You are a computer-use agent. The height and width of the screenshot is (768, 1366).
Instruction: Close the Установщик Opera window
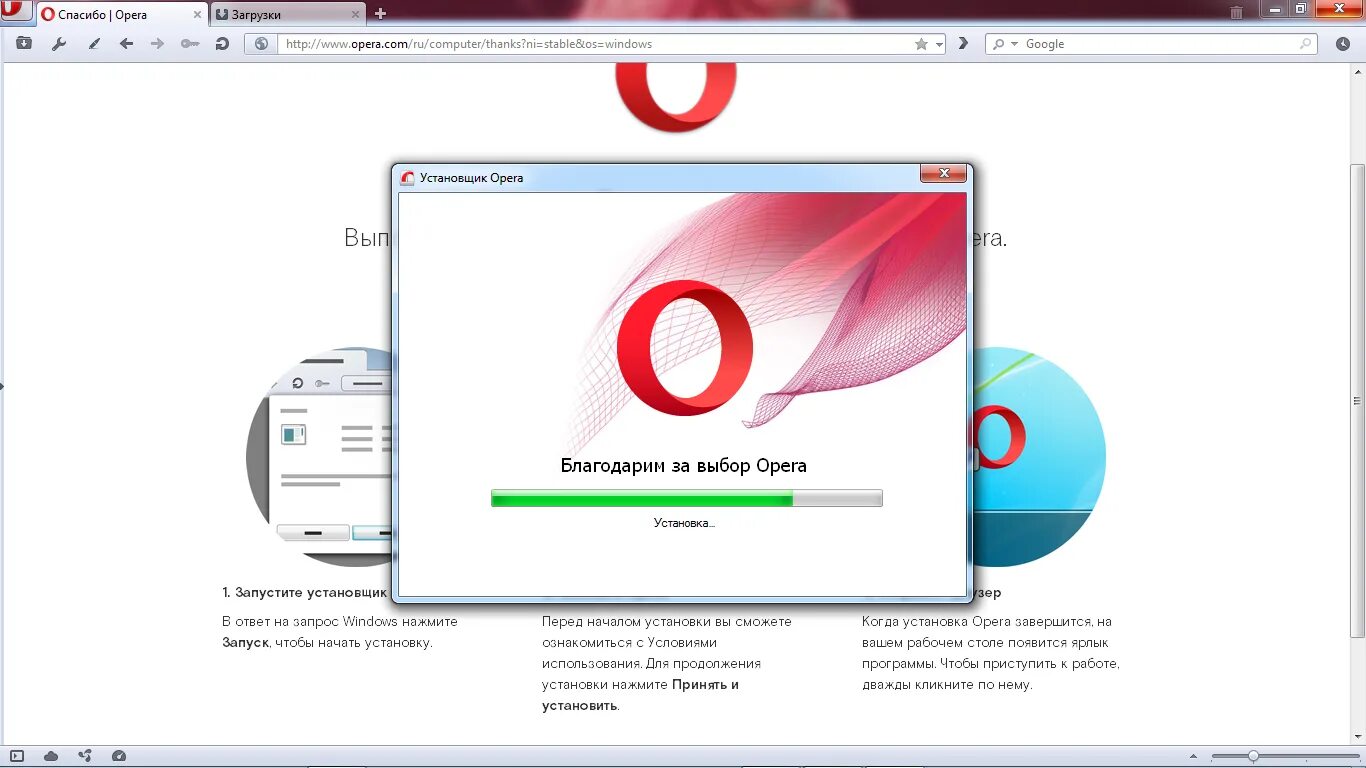tap(944, 174)
